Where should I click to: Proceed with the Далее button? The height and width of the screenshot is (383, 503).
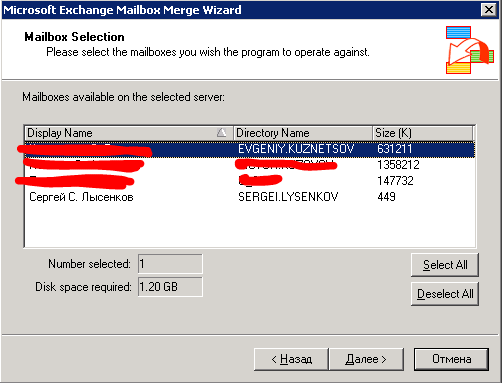pyautogui.click(x=366, y=359)
